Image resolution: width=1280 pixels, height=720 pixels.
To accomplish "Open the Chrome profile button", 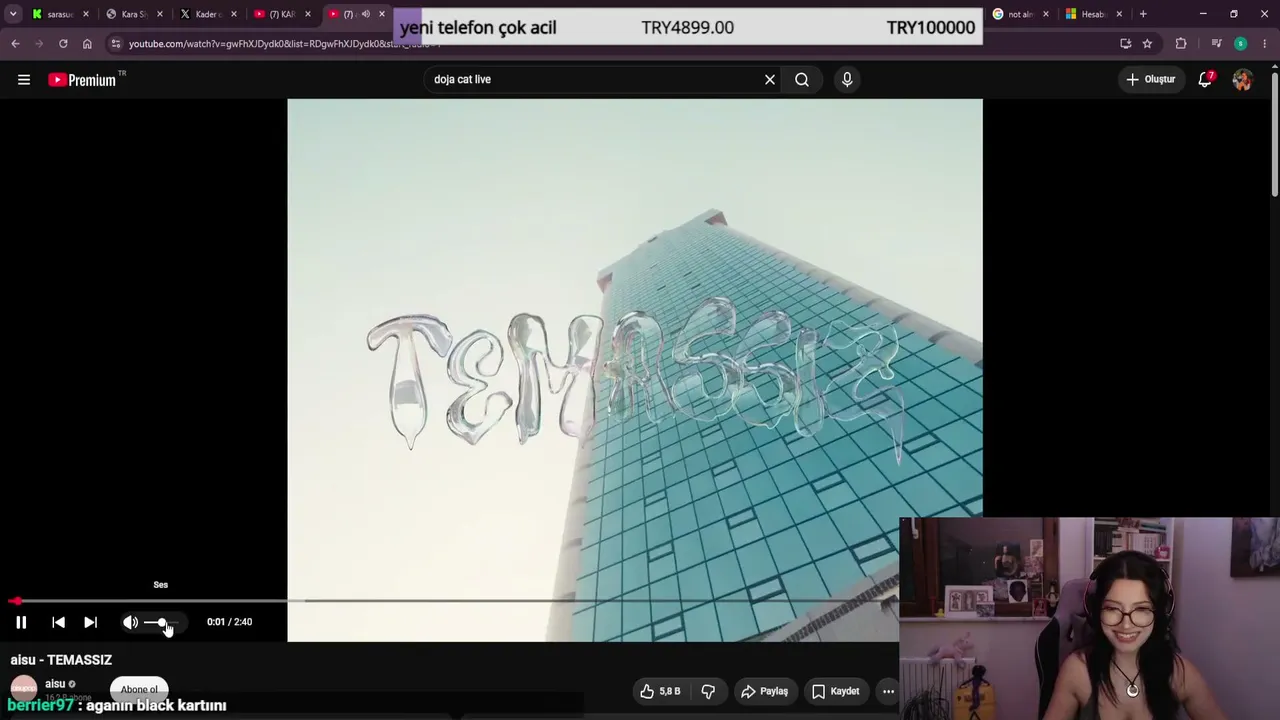I will (x=1240, y=44).
